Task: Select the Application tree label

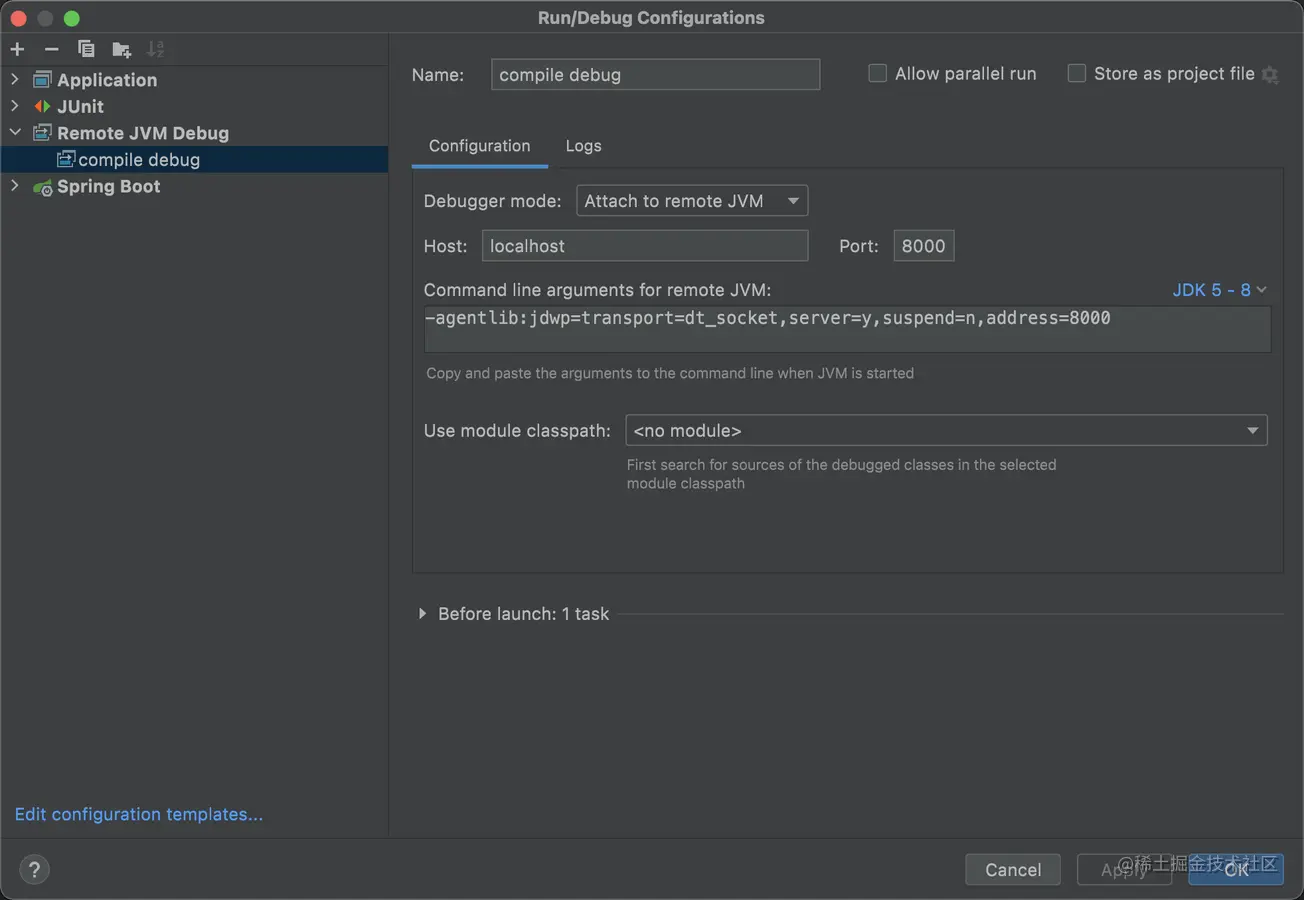Action: pyautogui.click(x=107, y=80)
